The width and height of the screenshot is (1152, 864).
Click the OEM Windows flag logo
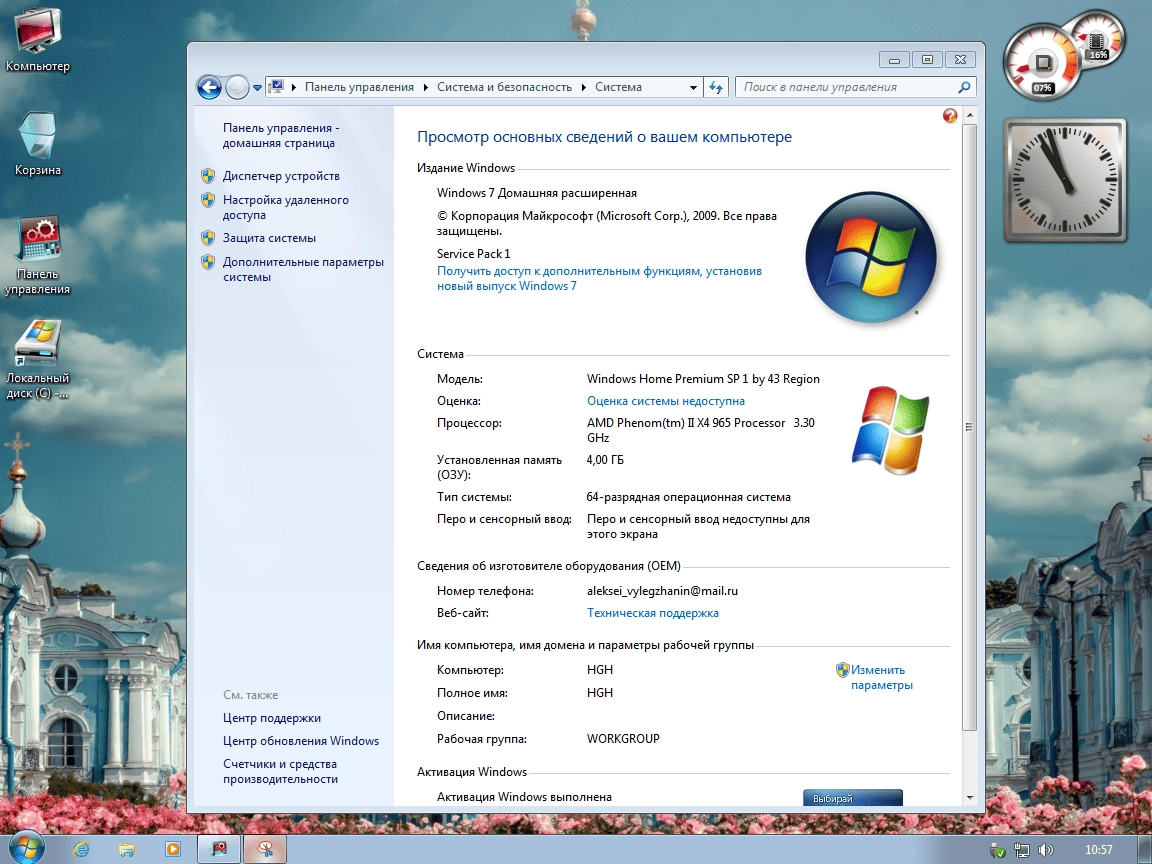point(890,430)
